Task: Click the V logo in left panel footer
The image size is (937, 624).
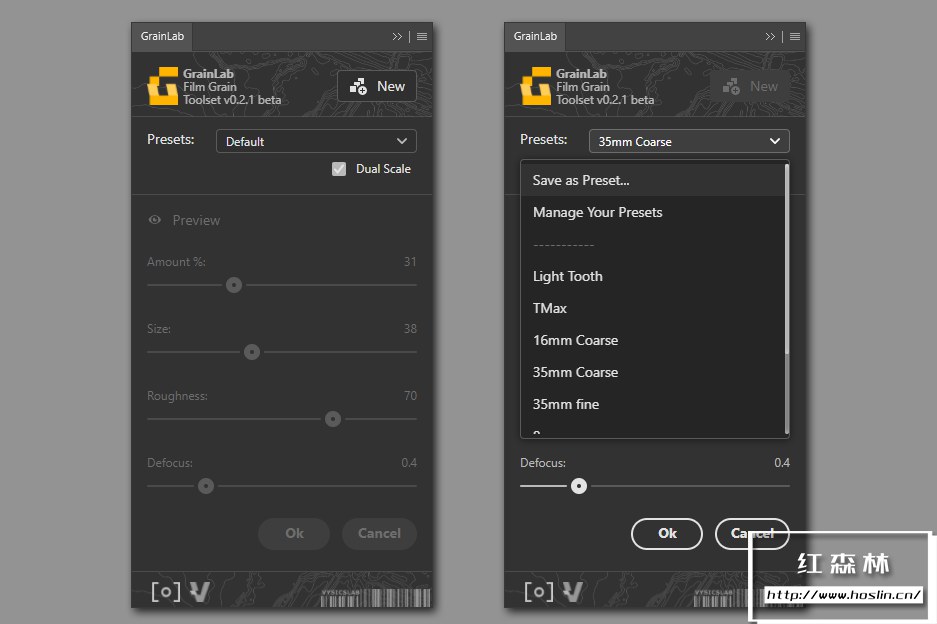Action: point(200,592)
